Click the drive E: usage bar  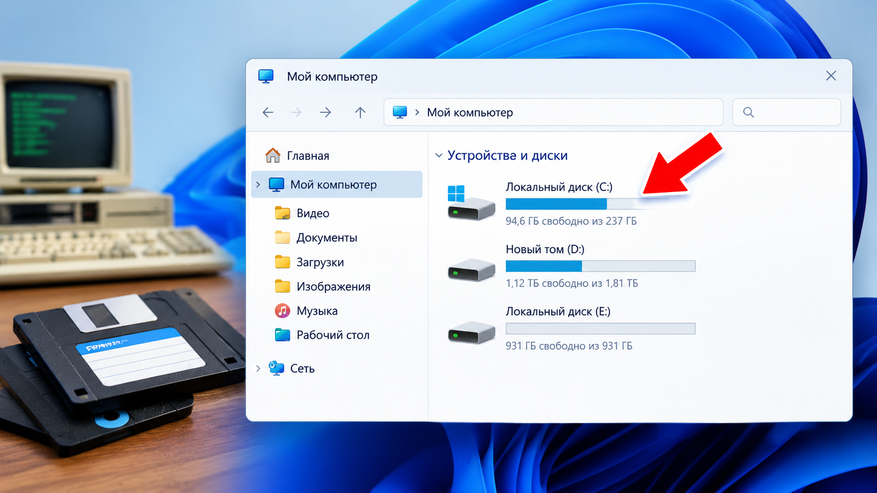(600, 328)
